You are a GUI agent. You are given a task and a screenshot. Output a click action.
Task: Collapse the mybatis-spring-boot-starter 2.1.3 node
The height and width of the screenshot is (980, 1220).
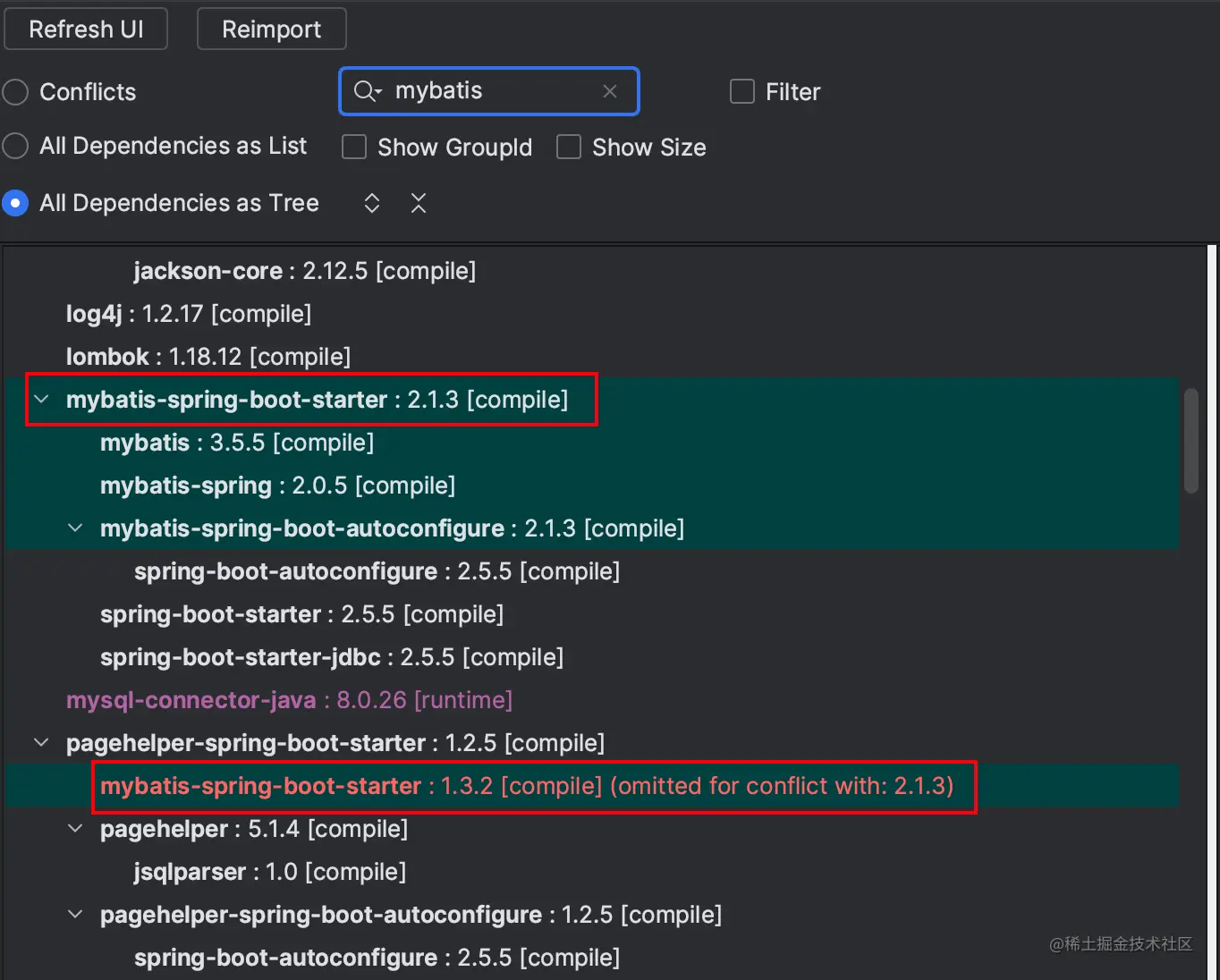coord(41,399)
